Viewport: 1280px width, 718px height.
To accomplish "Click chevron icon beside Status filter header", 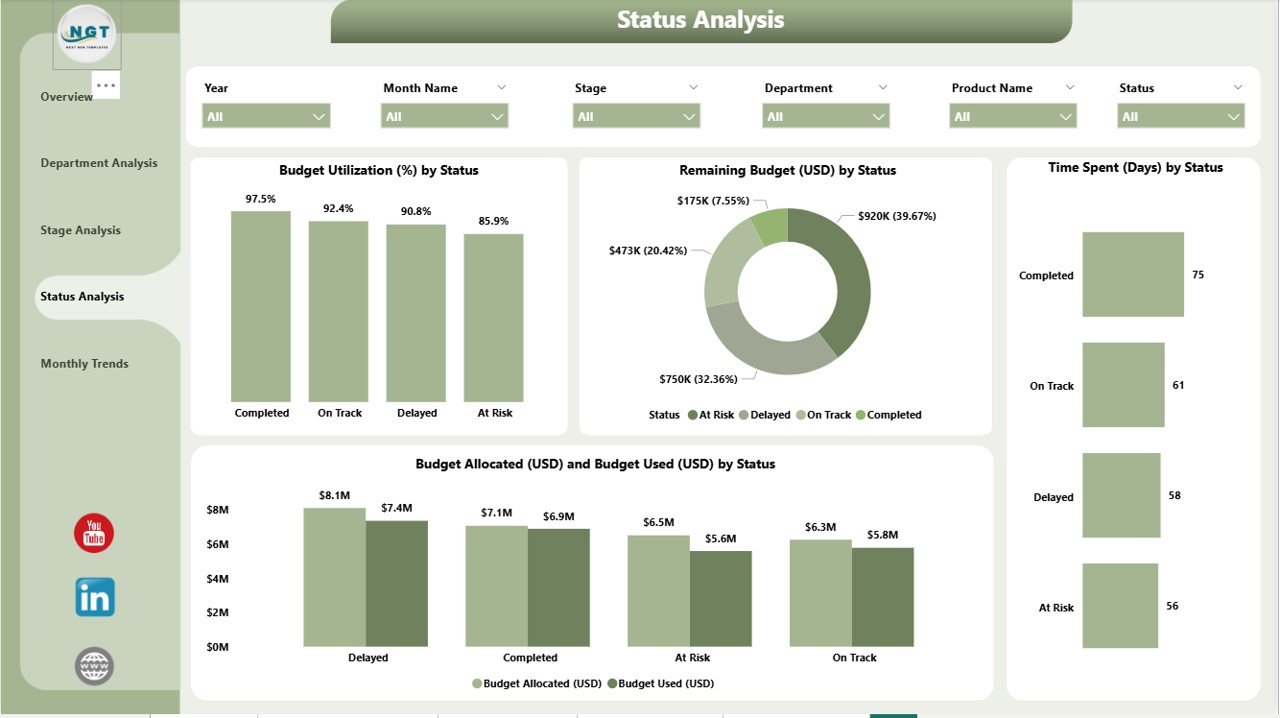I will (1237, 88).
